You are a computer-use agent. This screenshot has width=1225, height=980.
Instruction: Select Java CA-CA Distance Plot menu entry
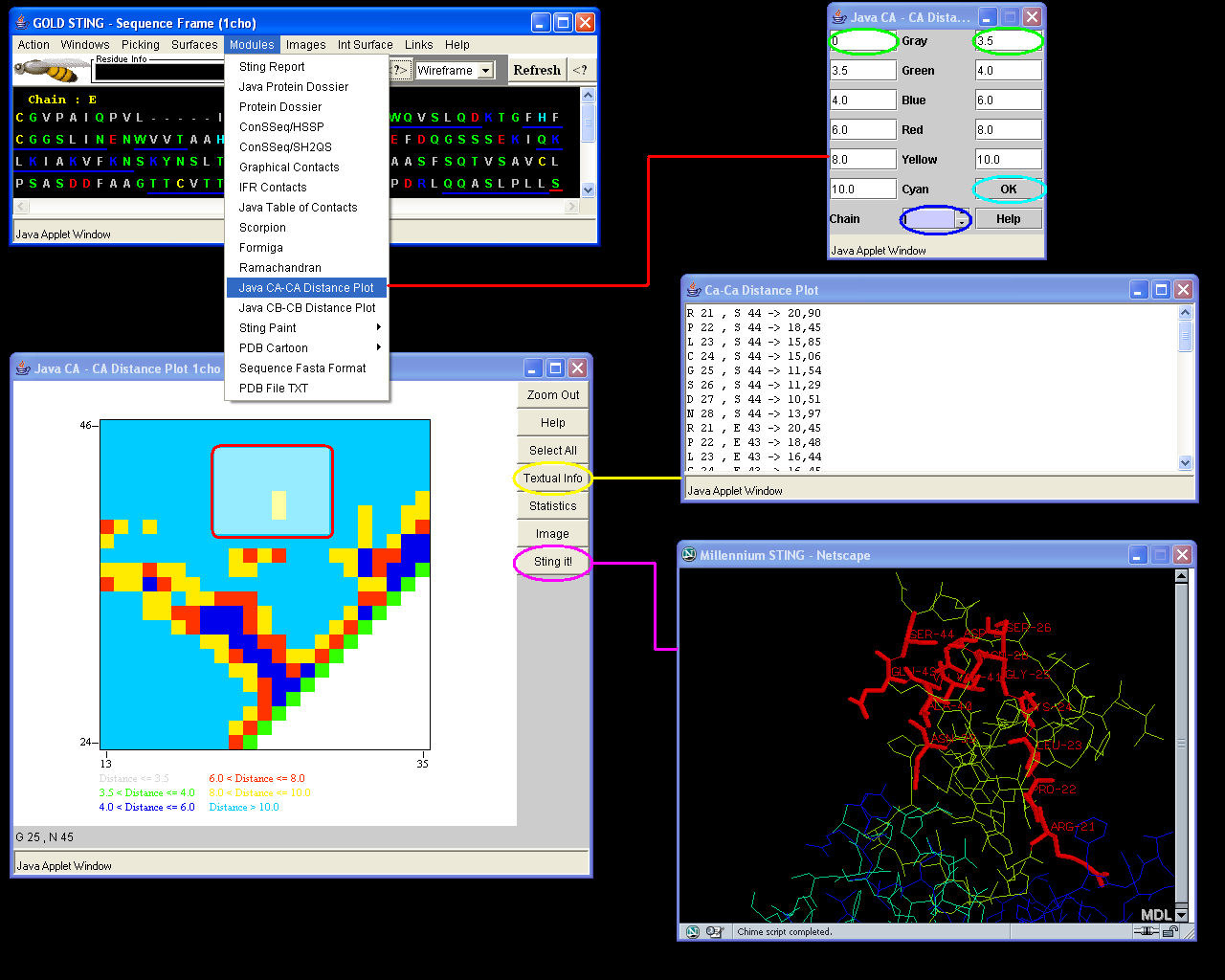tap(306, 287)
